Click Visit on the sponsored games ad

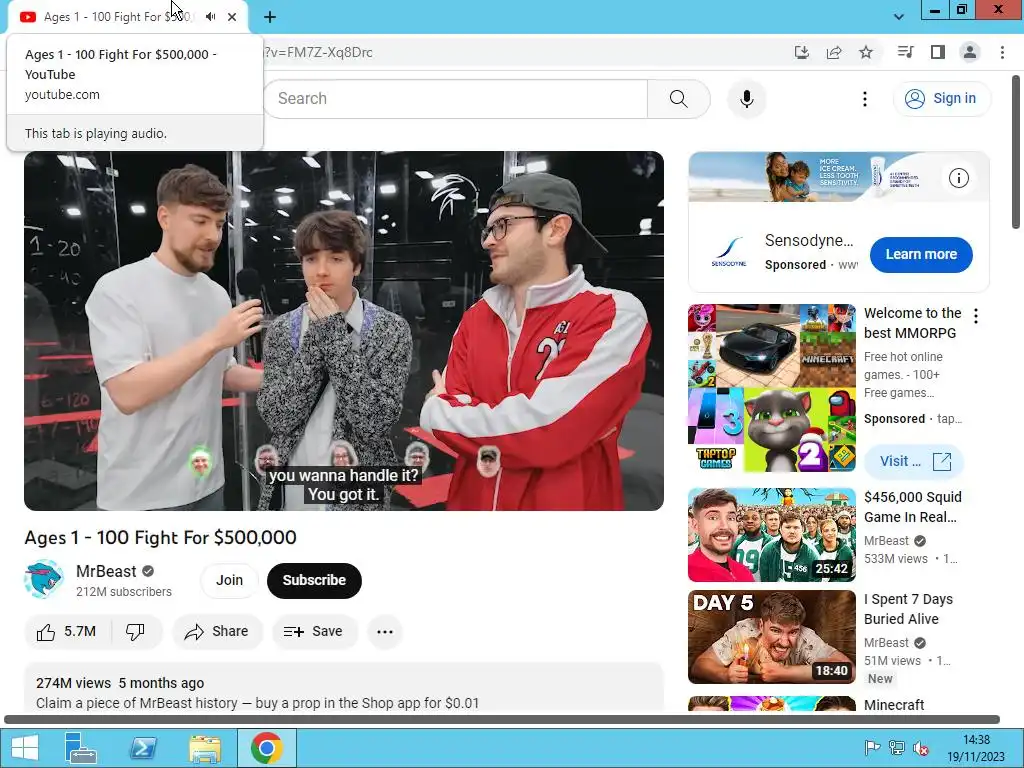click(914, 461)
